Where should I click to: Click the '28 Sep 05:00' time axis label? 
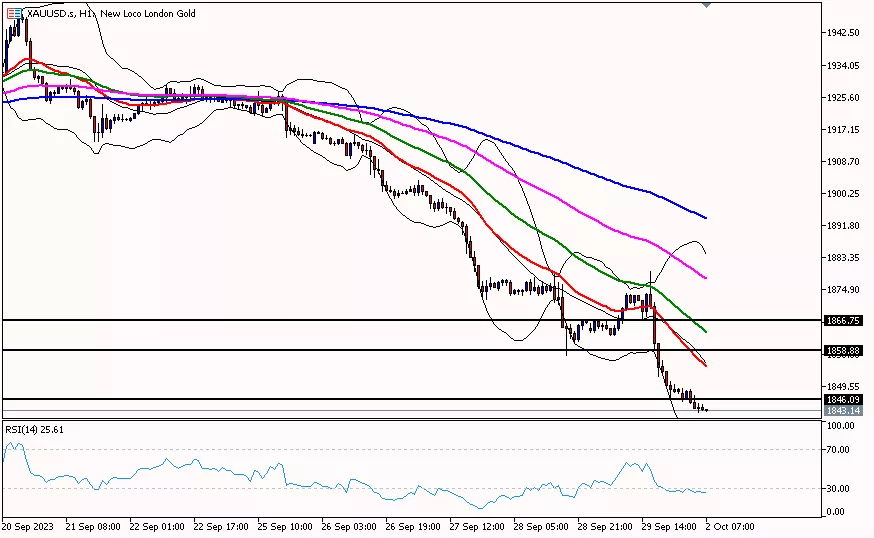tap(541, 526)
